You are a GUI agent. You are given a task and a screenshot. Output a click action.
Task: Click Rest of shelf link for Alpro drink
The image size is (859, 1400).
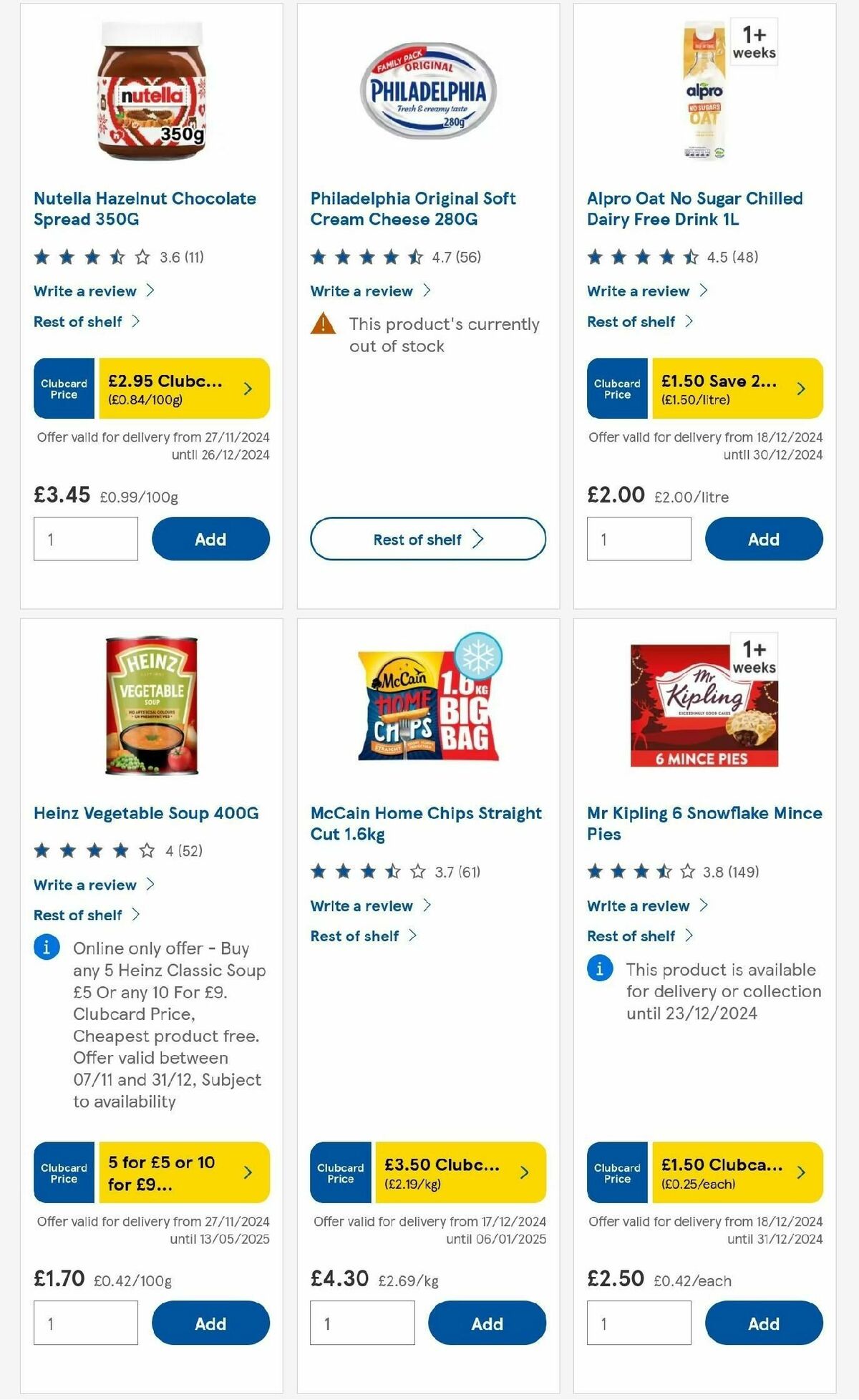pyautogui.click(x=631, y=321)
